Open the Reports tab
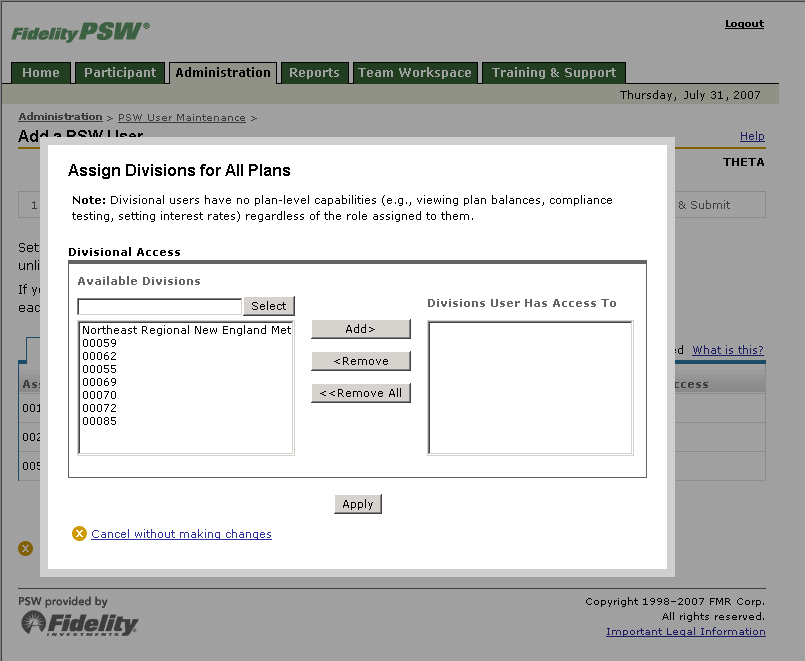 [x=314, y=73]
